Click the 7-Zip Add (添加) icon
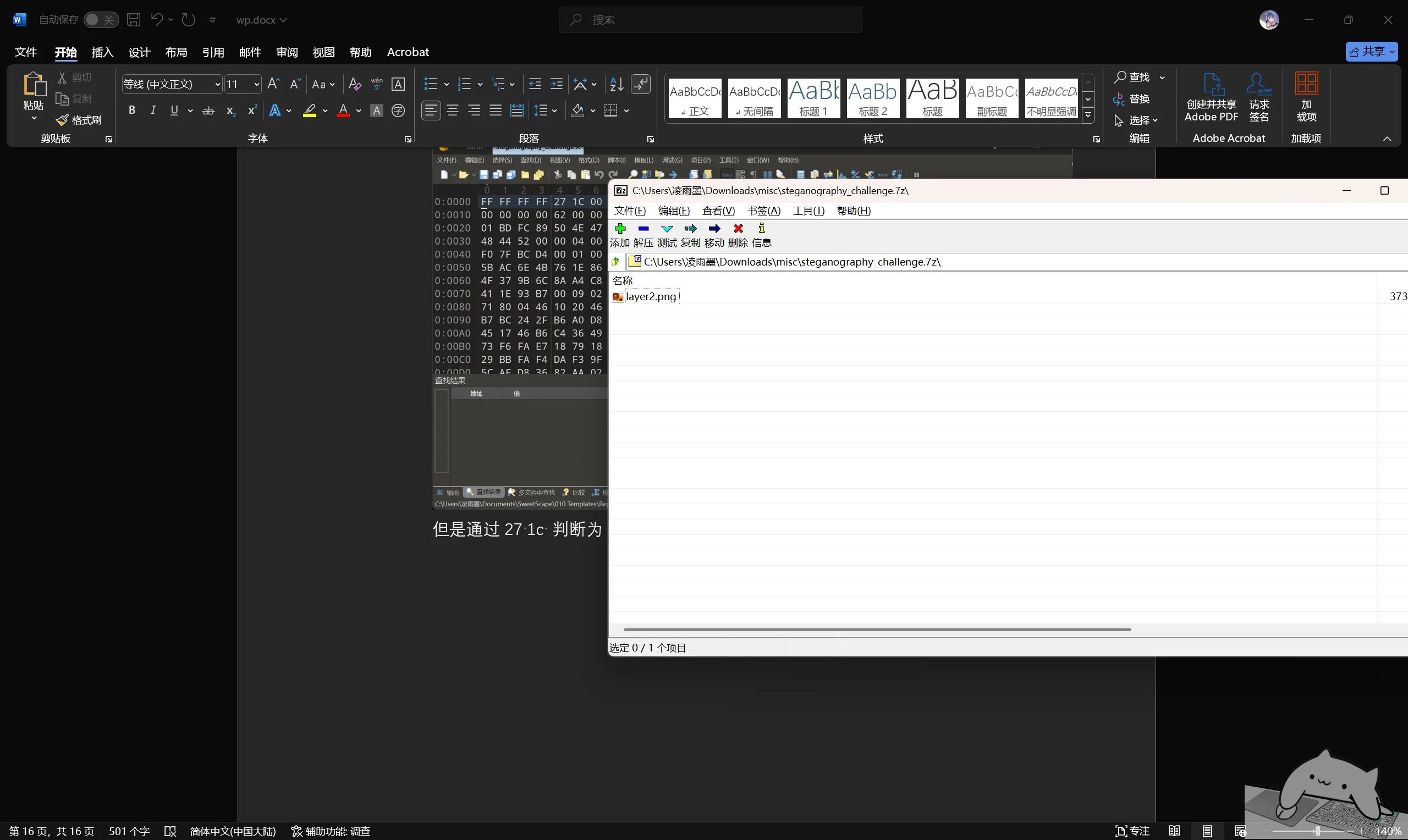Screen dimensions: 1408x840 click(620, 229)
